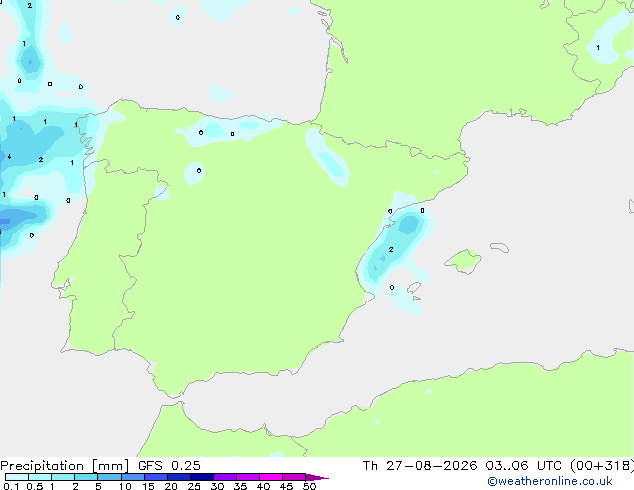Select the 30–35 mm purple legend swatch
Viewport: 634px width, 490px height.
[x=225, y=477]
